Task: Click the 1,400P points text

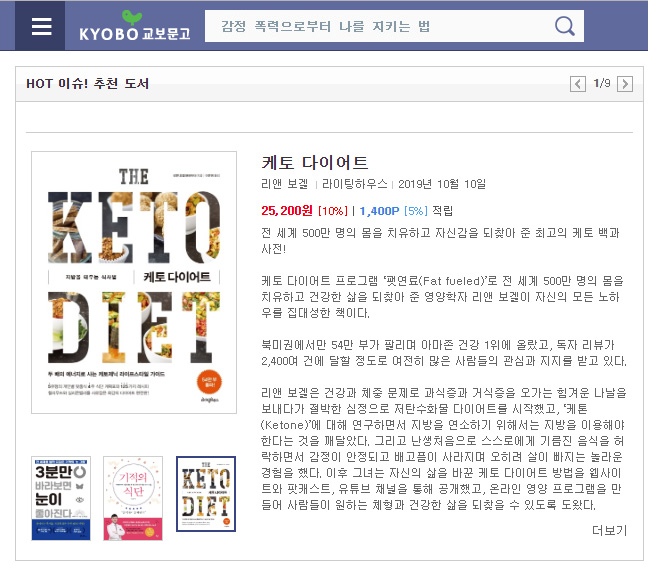Action: click(379, 211)
